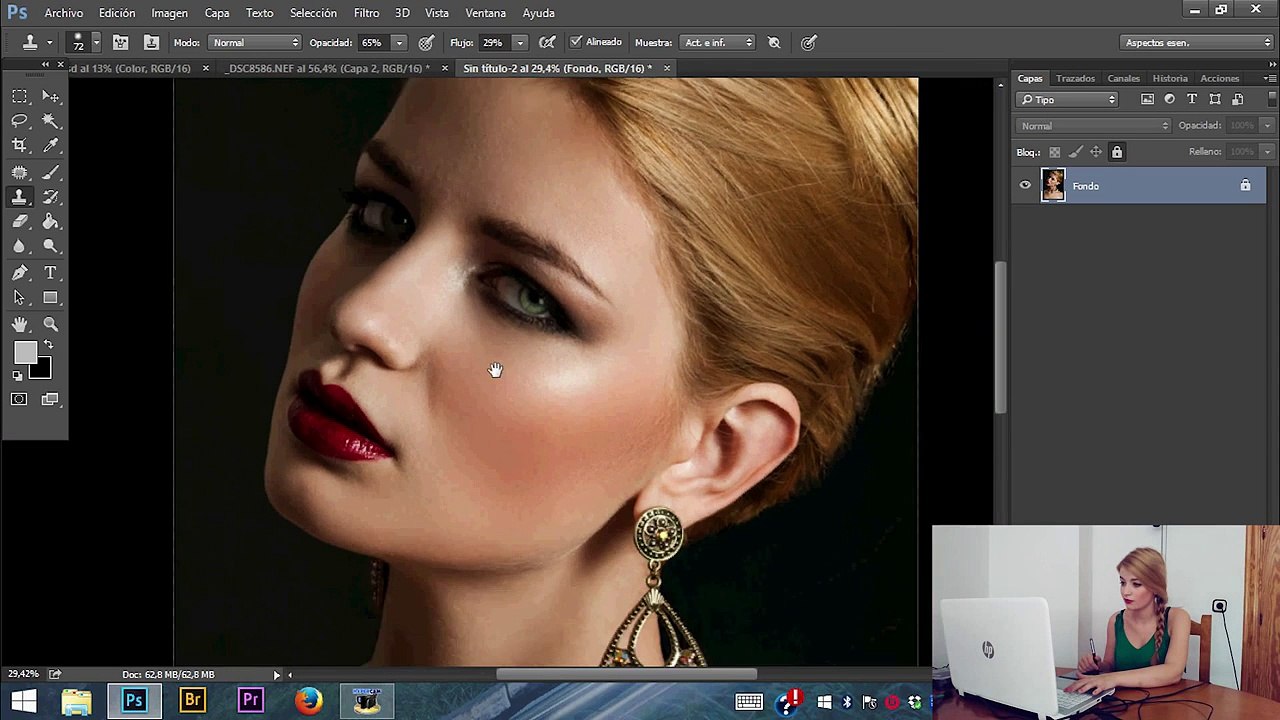Filter layers by pixel layers
Screen dimensions: 1280x720
[x=1147, y=99]
